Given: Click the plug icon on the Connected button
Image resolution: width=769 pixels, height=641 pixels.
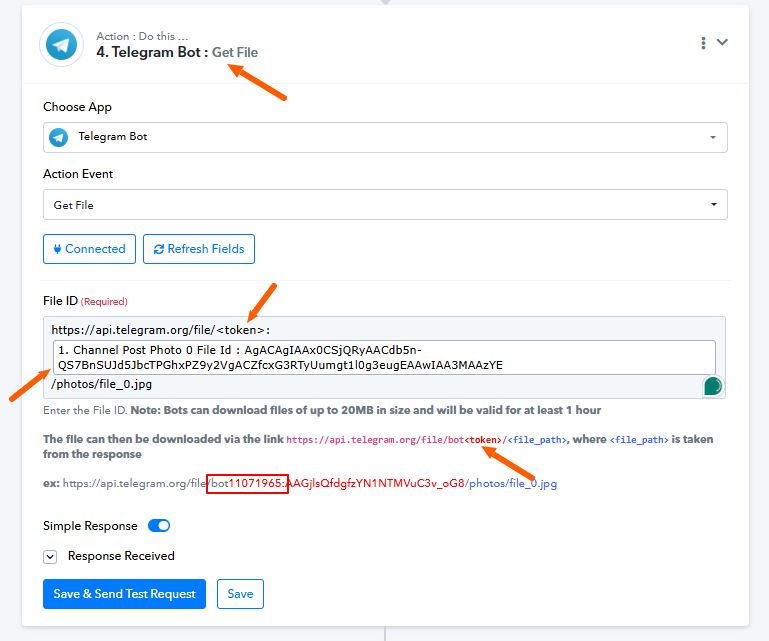Looking at the screenshot, I should pyautogui.click(x=56, y=249).
